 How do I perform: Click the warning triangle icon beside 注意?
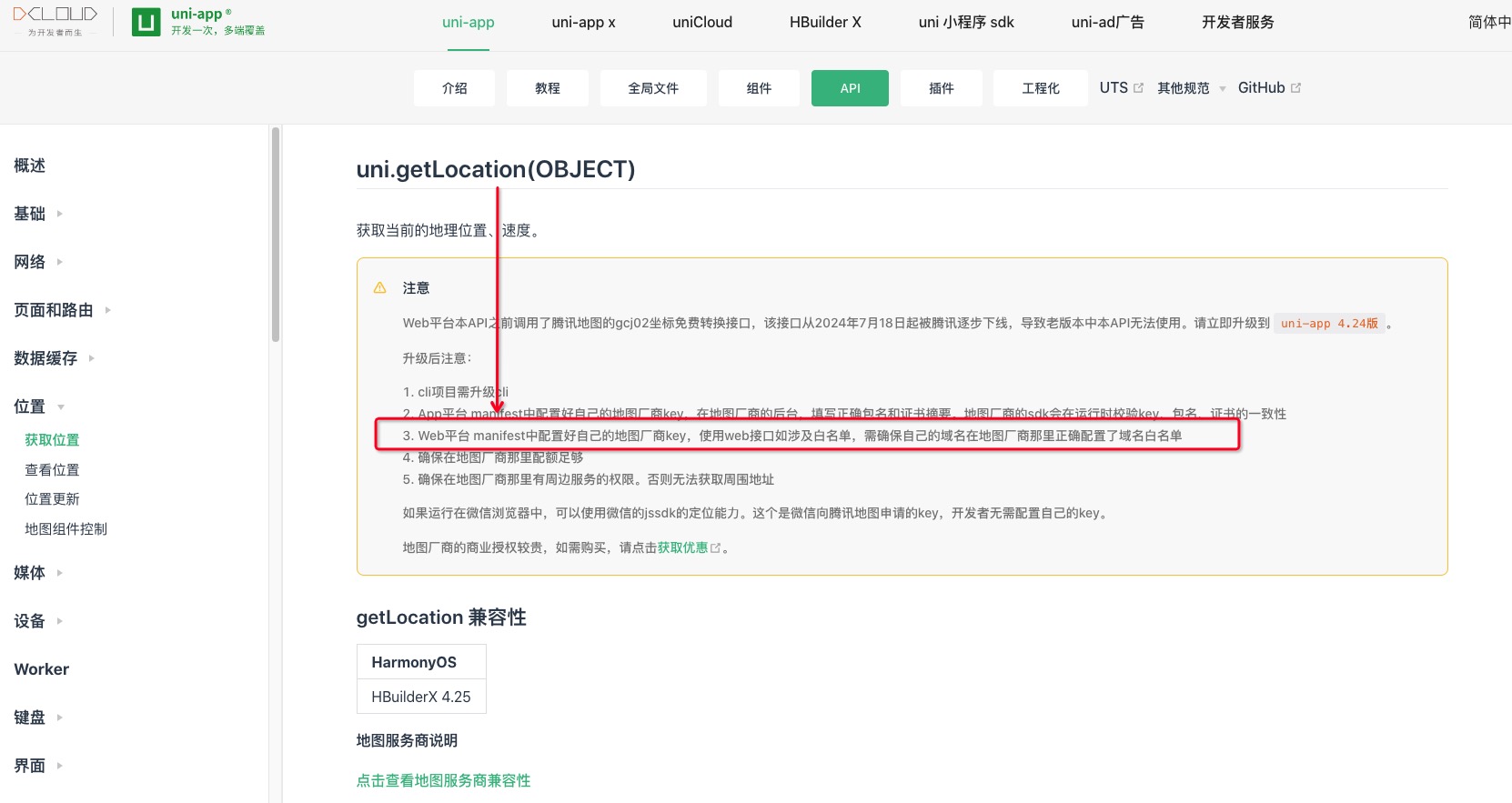click(x=380, y=288)
